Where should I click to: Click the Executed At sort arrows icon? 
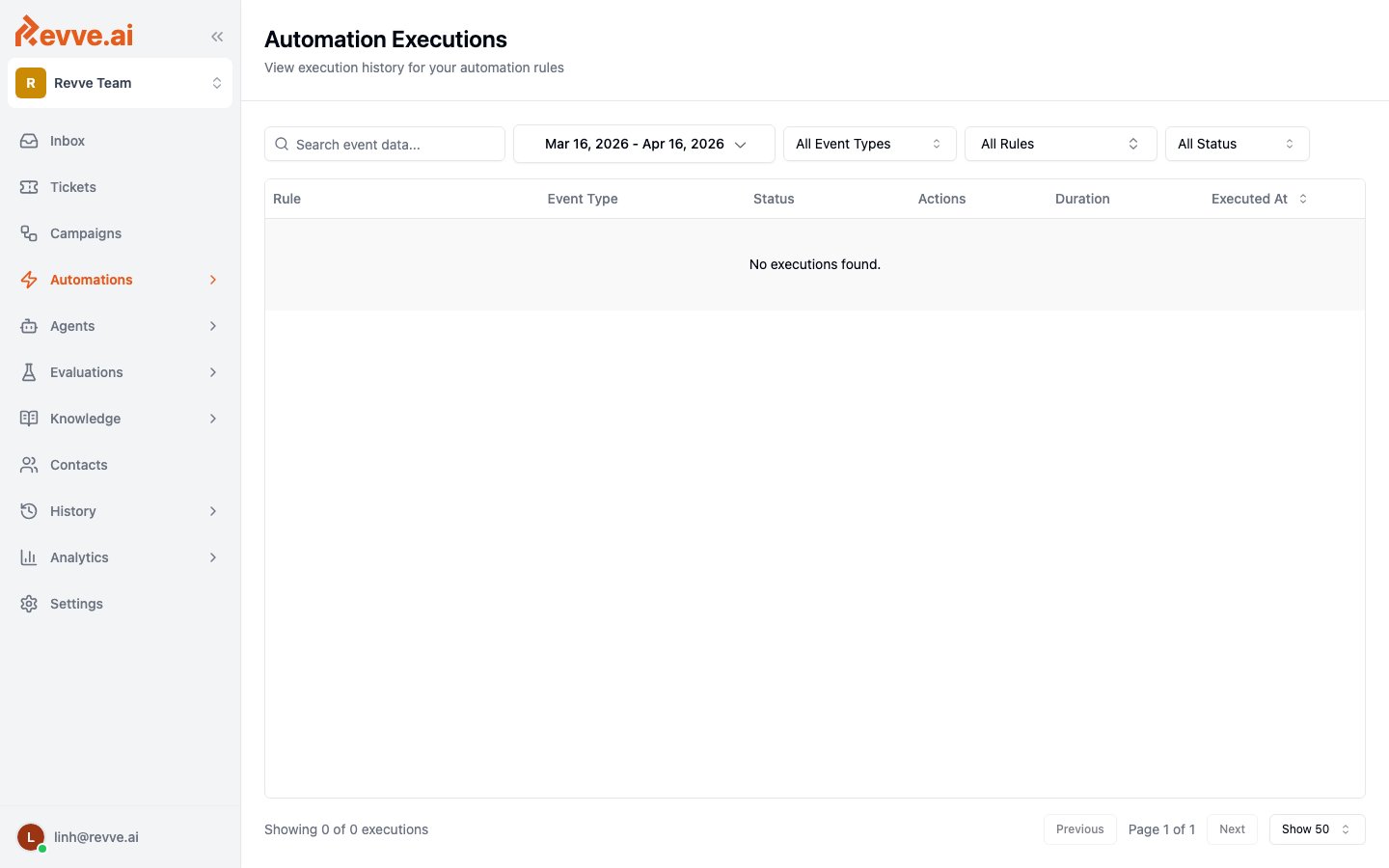point(1303,199)
